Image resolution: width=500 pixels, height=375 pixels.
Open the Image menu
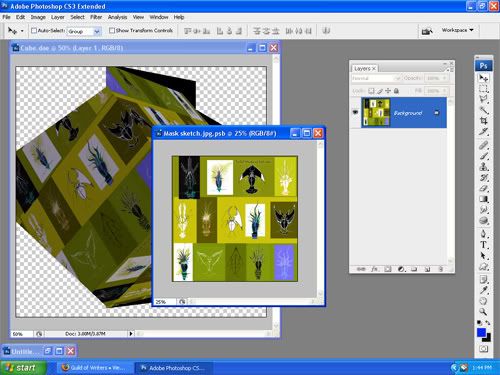[x=38, y=17]
